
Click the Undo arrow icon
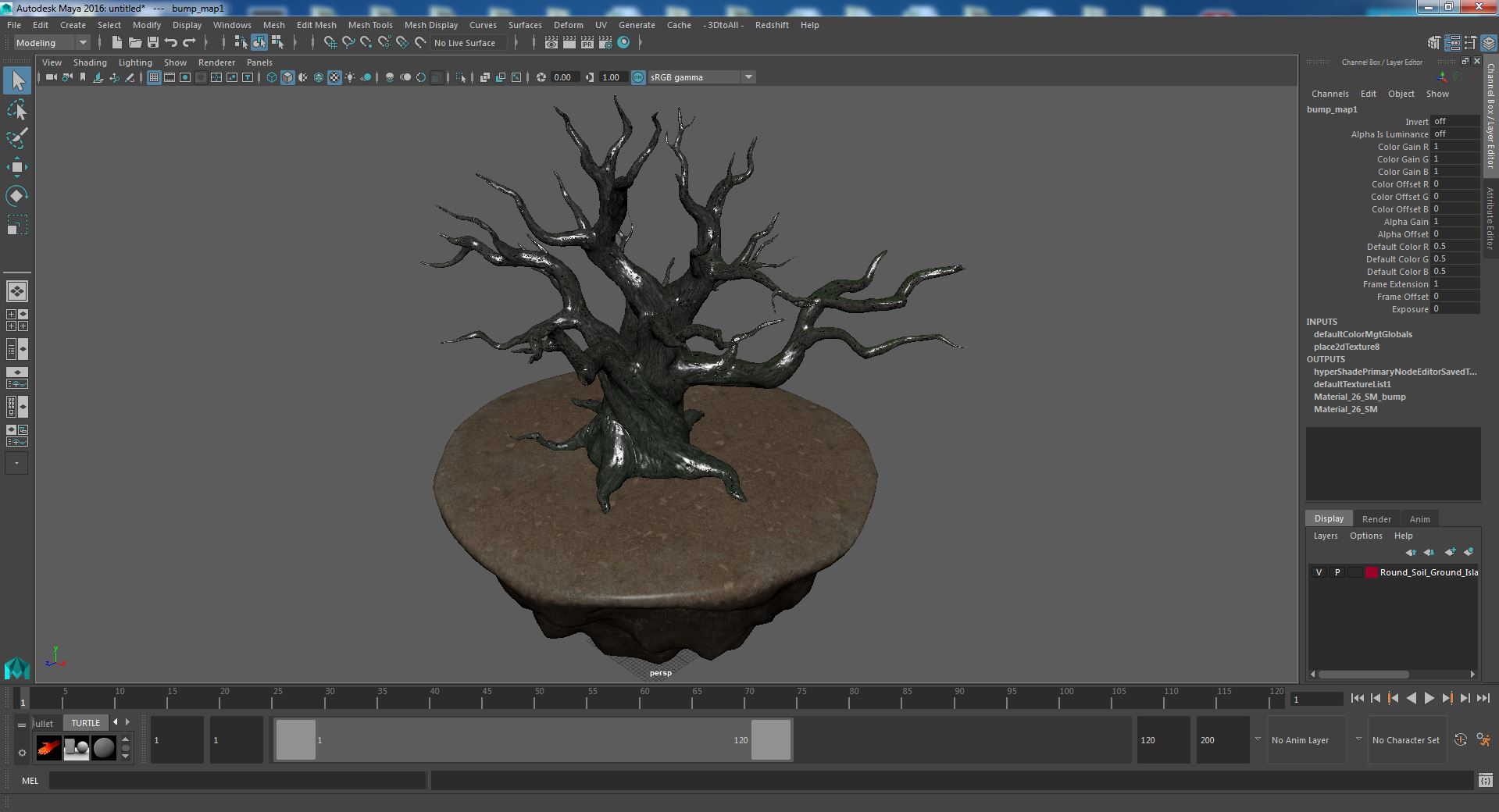click(x=171, y=43)
